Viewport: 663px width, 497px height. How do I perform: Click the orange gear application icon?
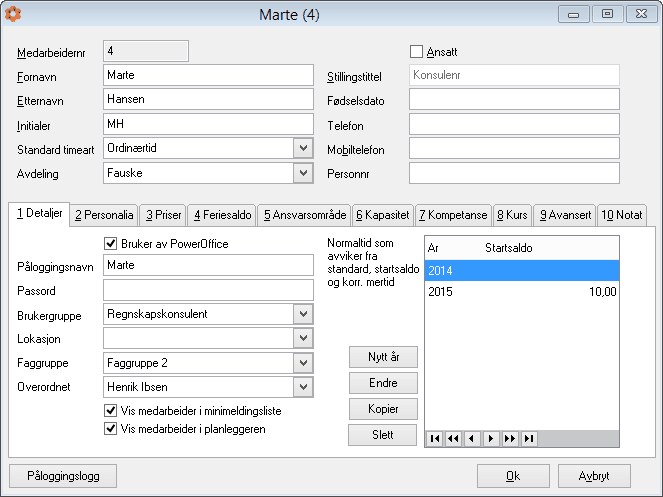click(x=13, y=14)
